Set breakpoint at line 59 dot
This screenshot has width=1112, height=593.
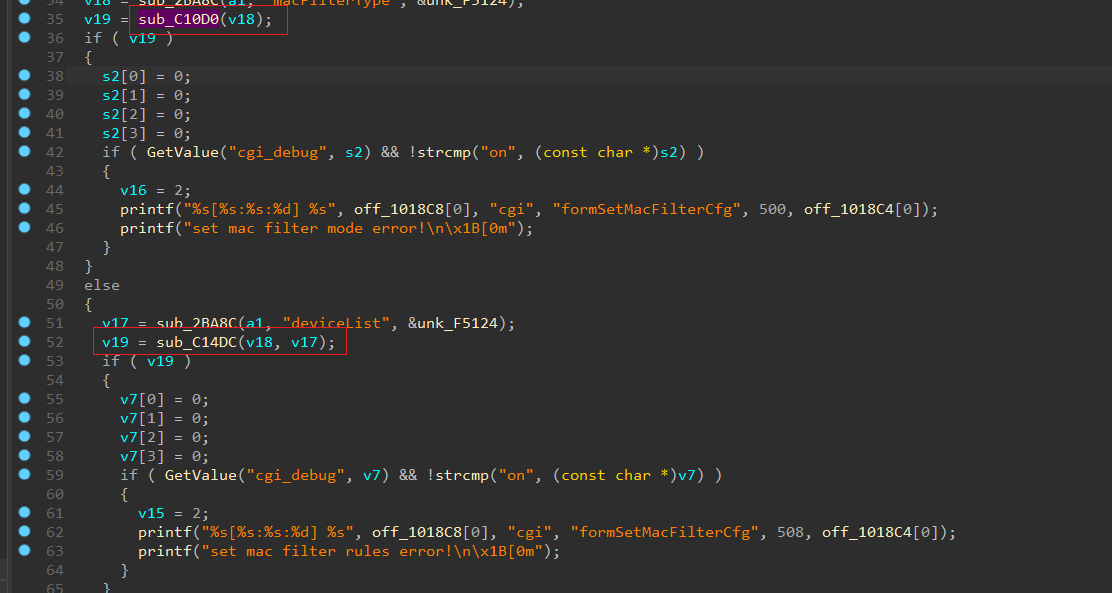pos(24,475)
